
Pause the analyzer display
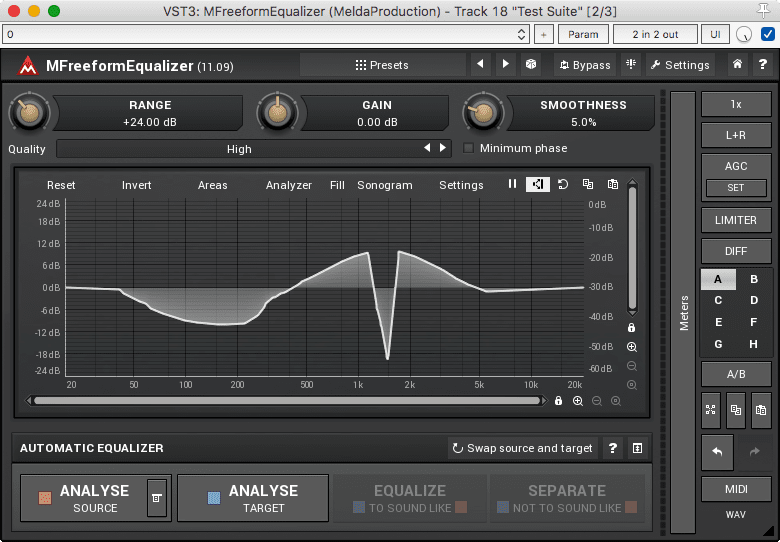(x=512, y=185)
